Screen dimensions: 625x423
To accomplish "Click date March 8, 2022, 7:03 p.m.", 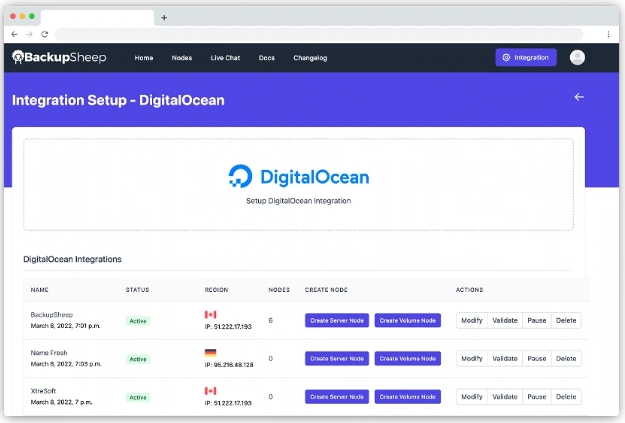I will click(66, 364).
